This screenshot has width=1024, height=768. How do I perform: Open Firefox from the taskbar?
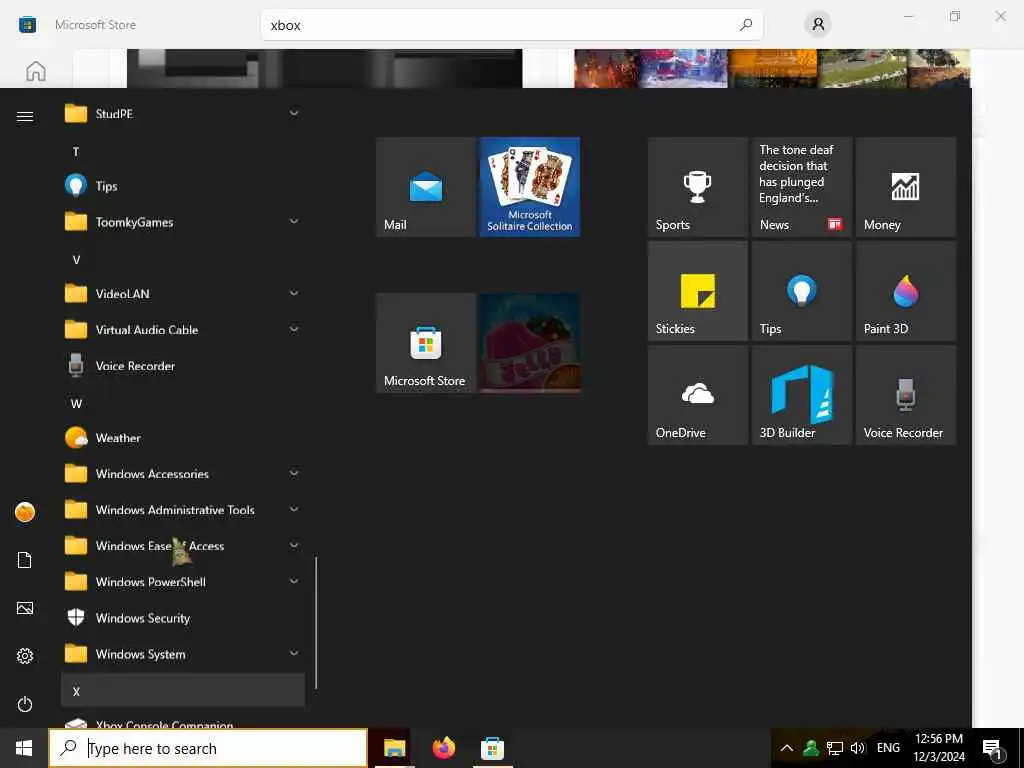coord(443,748)
